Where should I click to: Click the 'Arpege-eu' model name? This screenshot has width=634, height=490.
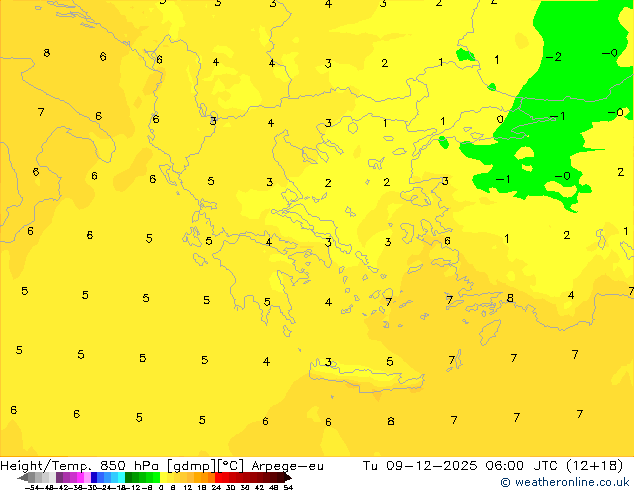[x=287, y=466]
